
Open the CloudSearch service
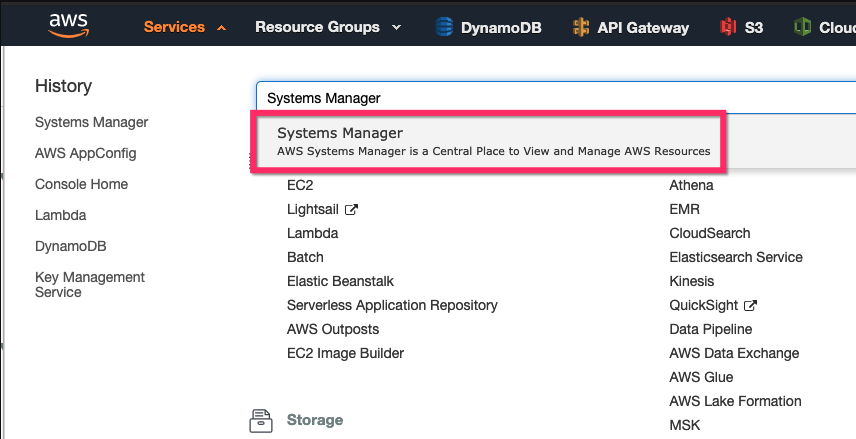[x=710, y=233]
